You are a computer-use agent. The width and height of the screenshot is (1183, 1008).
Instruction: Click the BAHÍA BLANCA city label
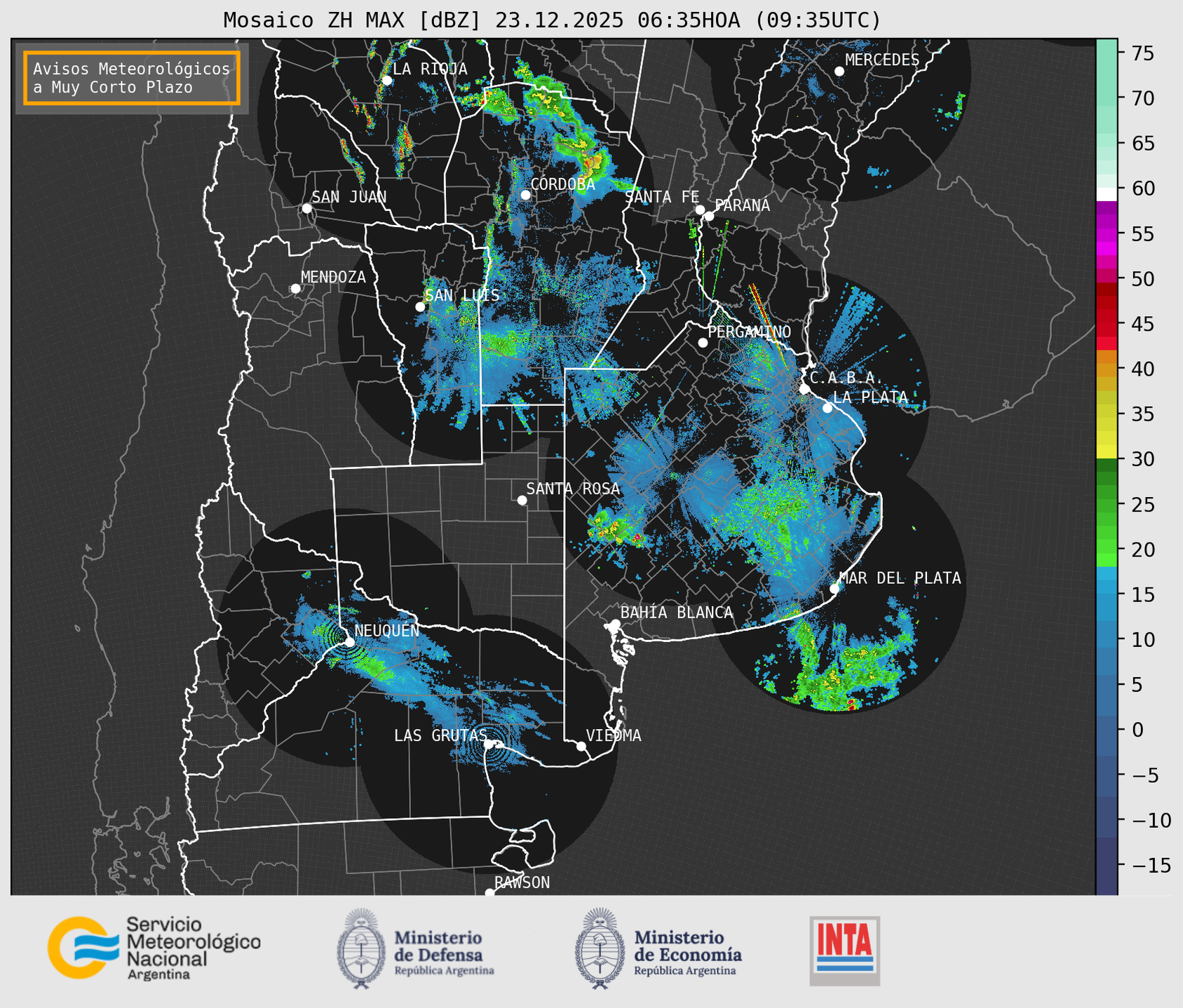[x=677, y=613]
